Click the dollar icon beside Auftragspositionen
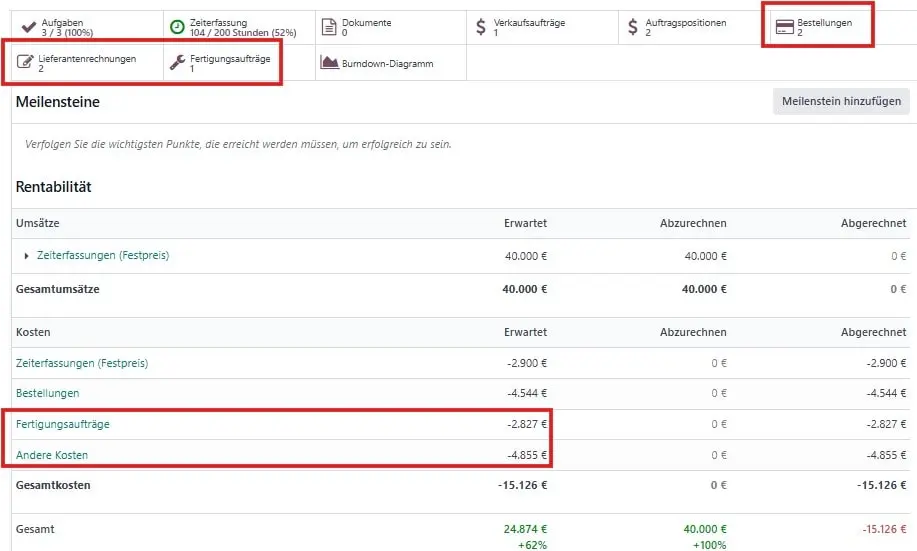 (x=632, y=27)
